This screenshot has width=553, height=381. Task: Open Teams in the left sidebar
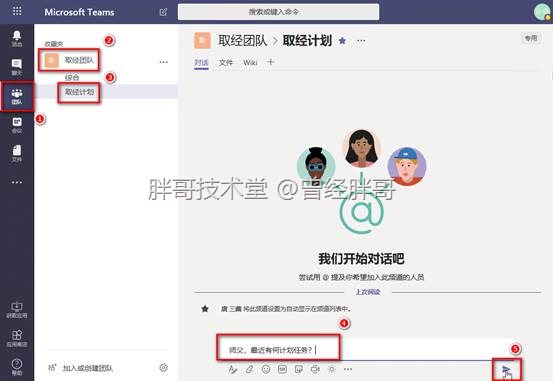pos(17,96)
